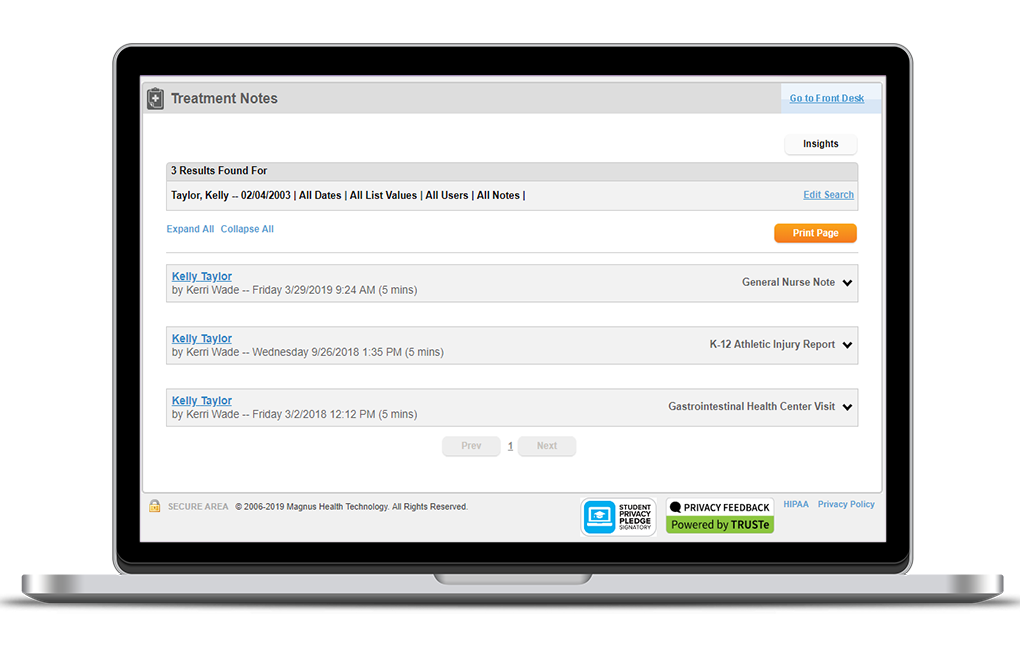Open Kelly Taylor's General Nurse Note record
The height and width of the screenshot is (672, 1020).
201,276
